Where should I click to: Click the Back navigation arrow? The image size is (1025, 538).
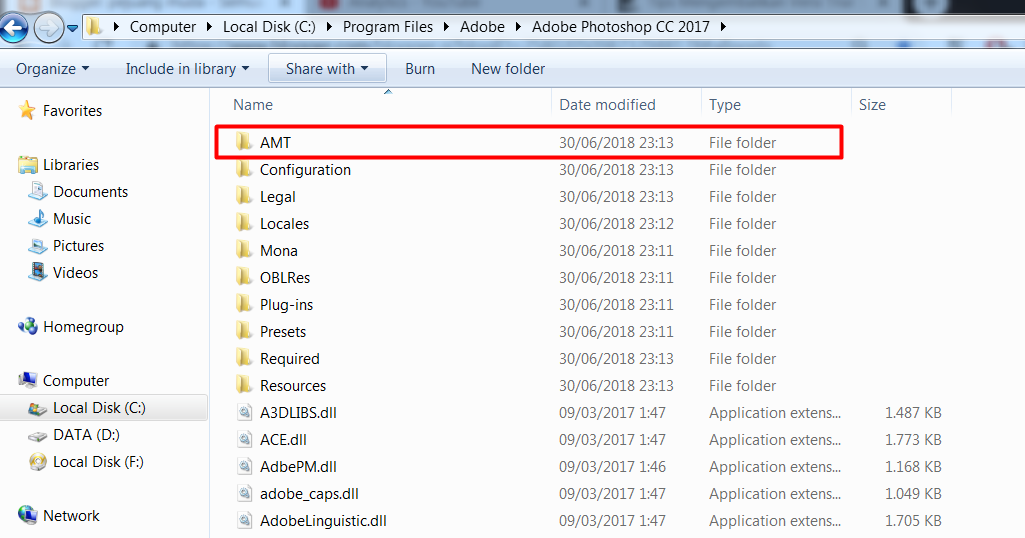14,28
